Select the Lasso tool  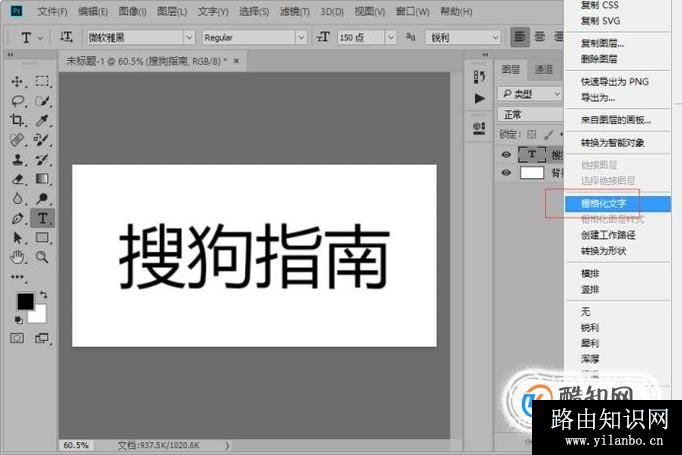click(17, 101)
